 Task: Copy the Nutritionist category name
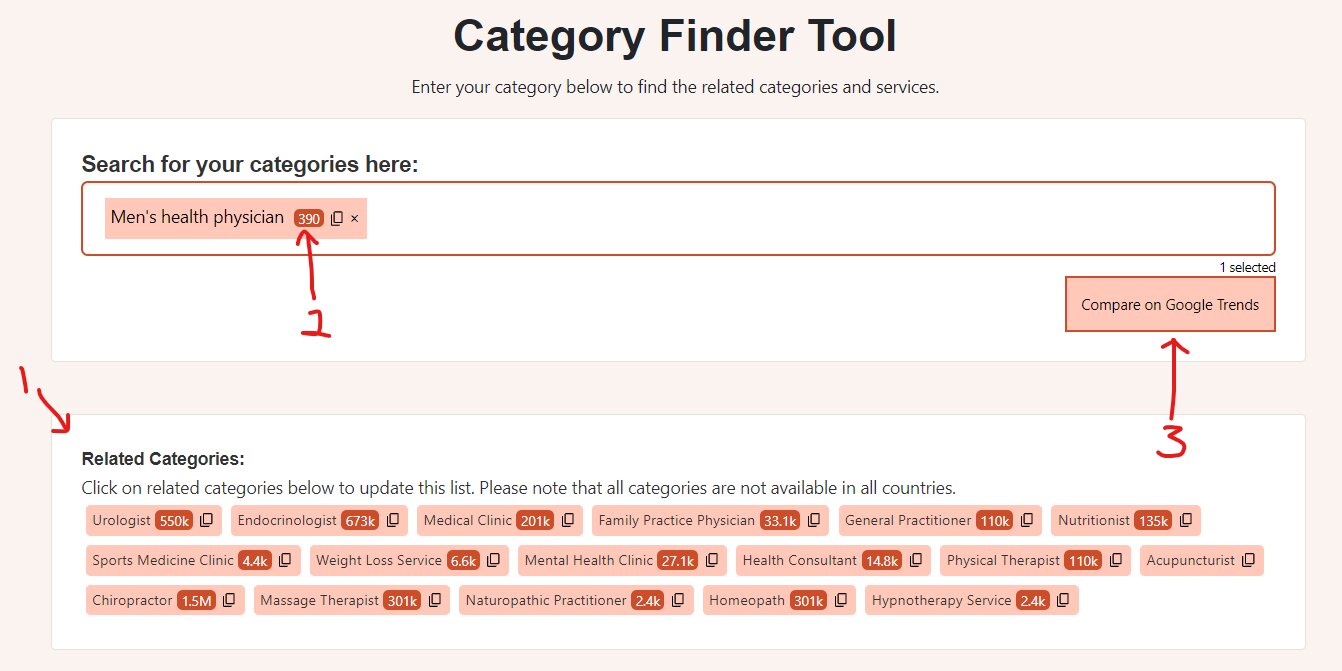[1186, 520]
